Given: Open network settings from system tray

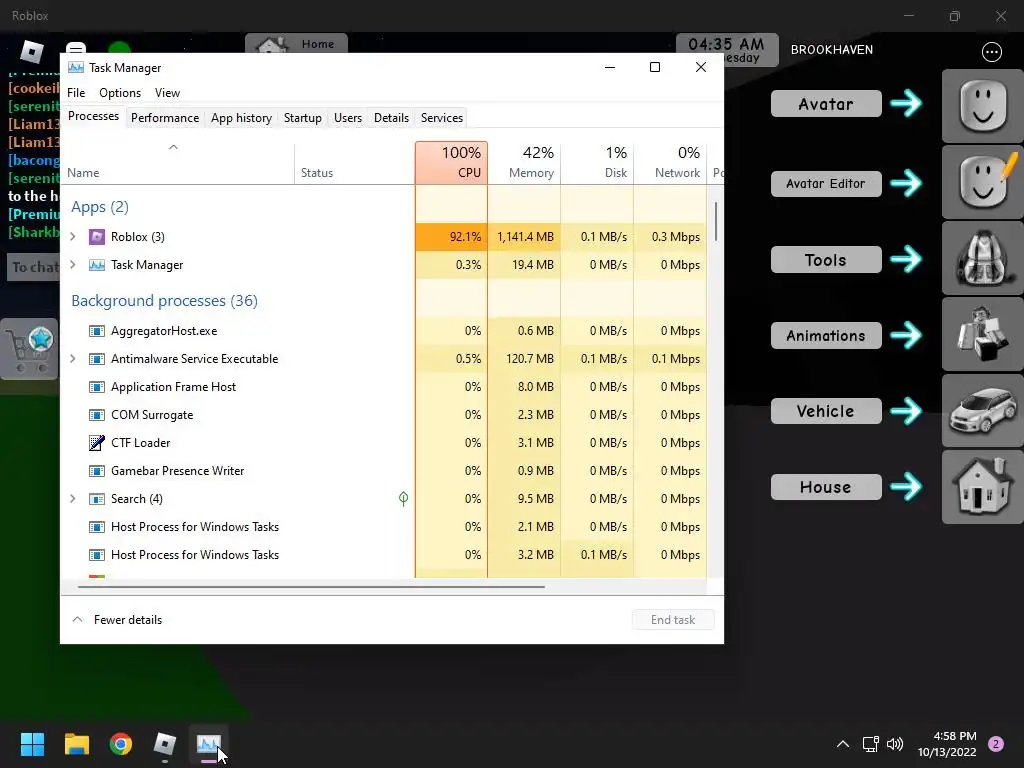Looking at the screenshot, I should (x=871, y=744).
